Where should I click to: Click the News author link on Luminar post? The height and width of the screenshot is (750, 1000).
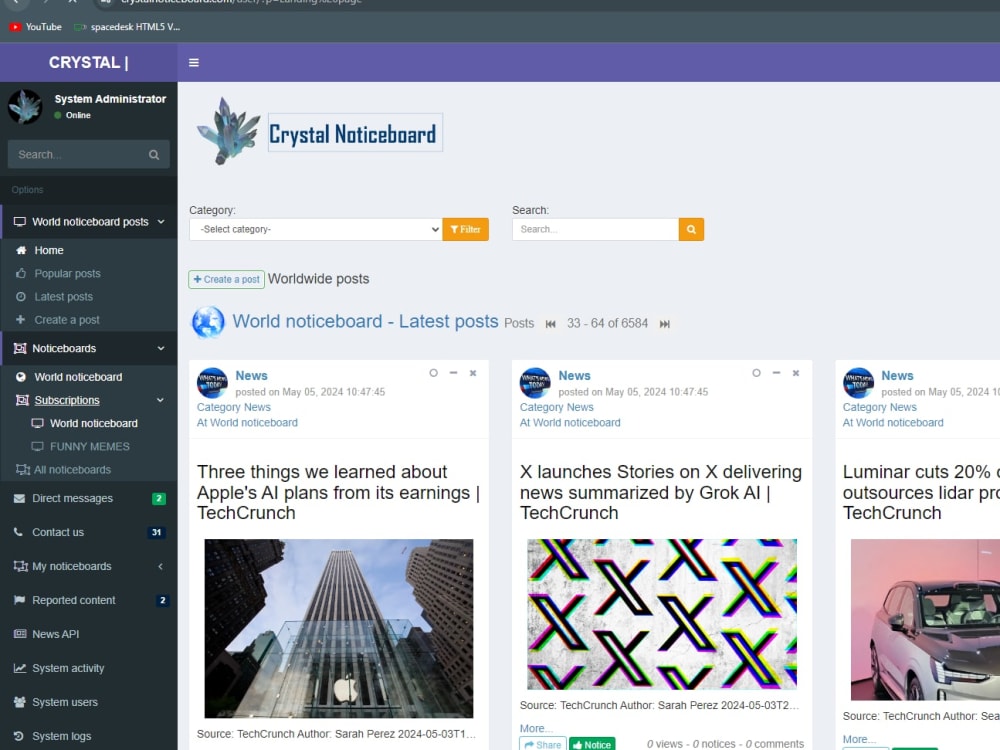(x=897, y=376)
